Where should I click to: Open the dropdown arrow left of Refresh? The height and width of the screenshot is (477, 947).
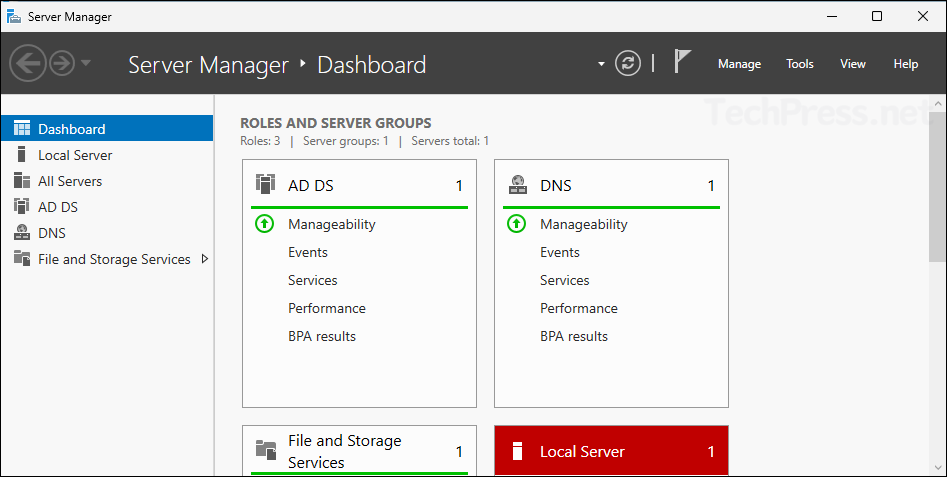pyautogui.click(x=601, y=64)
